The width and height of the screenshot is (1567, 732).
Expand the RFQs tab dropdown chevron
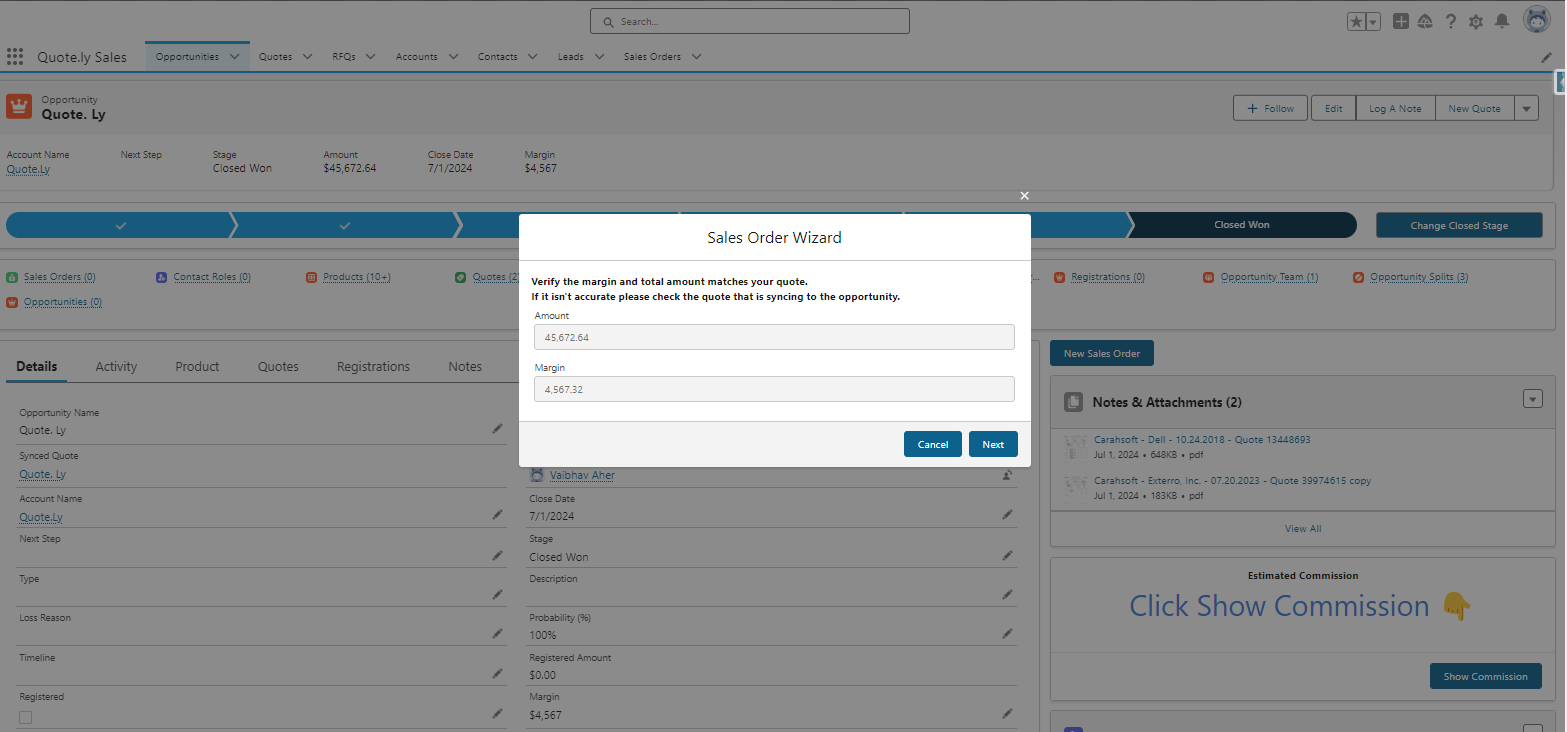pyautogui.click(x=370, y=57)
